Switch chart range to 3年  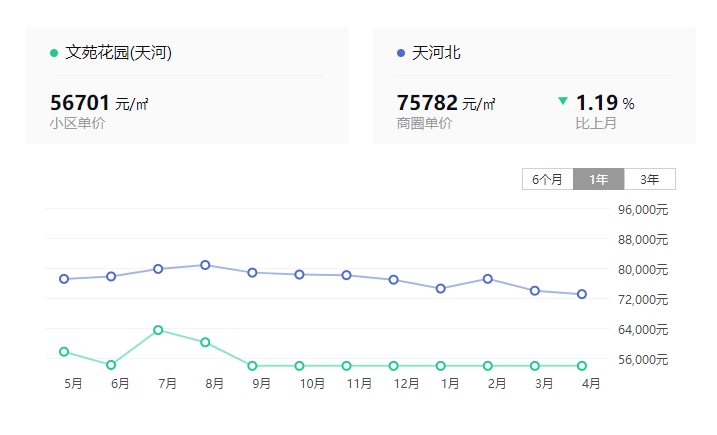point(650,179)
